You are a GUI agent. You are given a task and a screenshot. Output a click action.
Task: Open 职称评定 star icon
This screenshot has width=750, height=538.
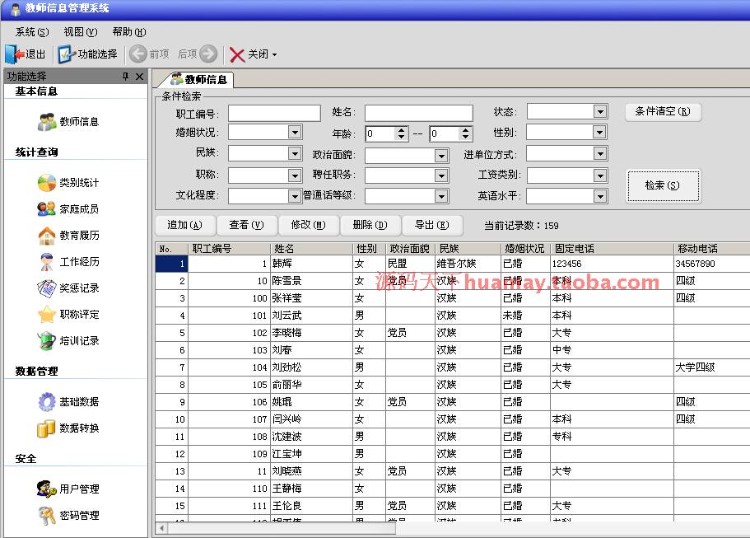47,314
